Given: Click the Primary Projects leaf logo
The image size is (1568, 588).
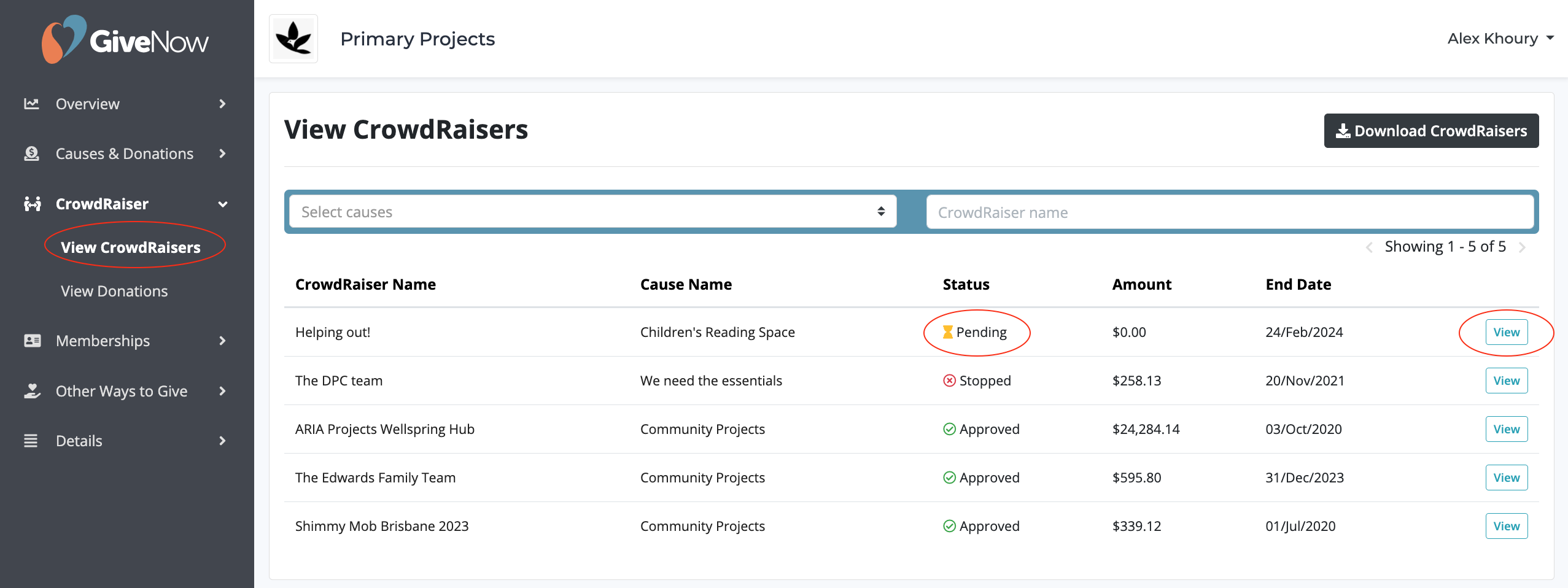Looking at the screenshot, I should click(x=293, y=39).
